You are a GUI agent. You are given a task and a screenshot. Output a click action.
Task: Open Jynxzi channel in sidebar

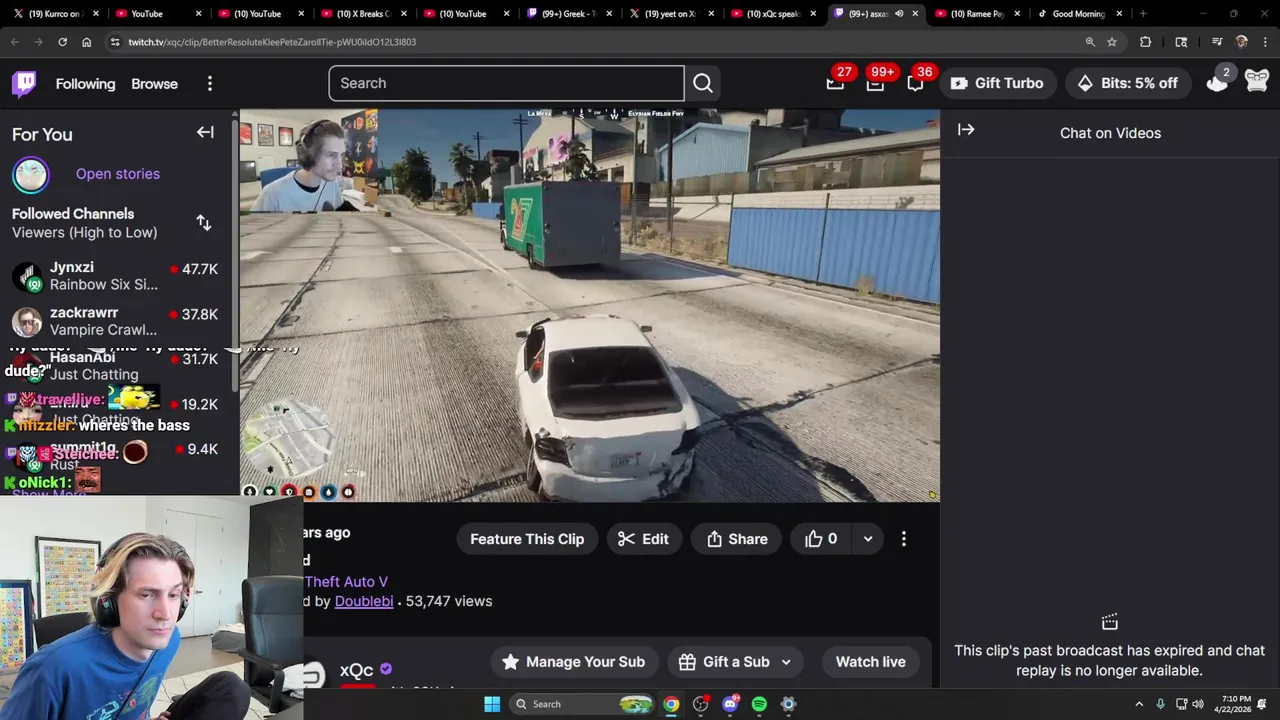pos(118,276)
